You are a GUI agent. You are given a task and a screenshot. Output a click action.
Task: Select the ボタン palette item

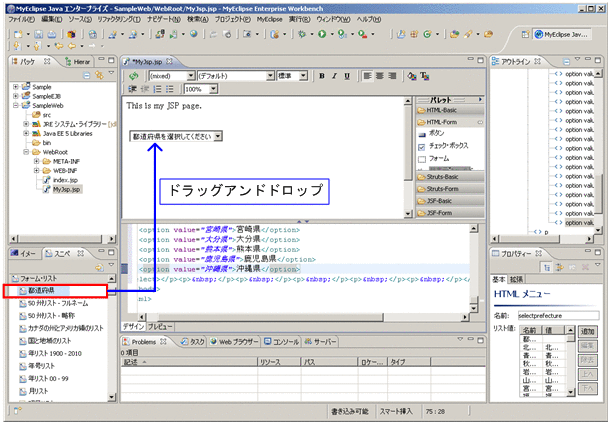(x=438, y=132)
